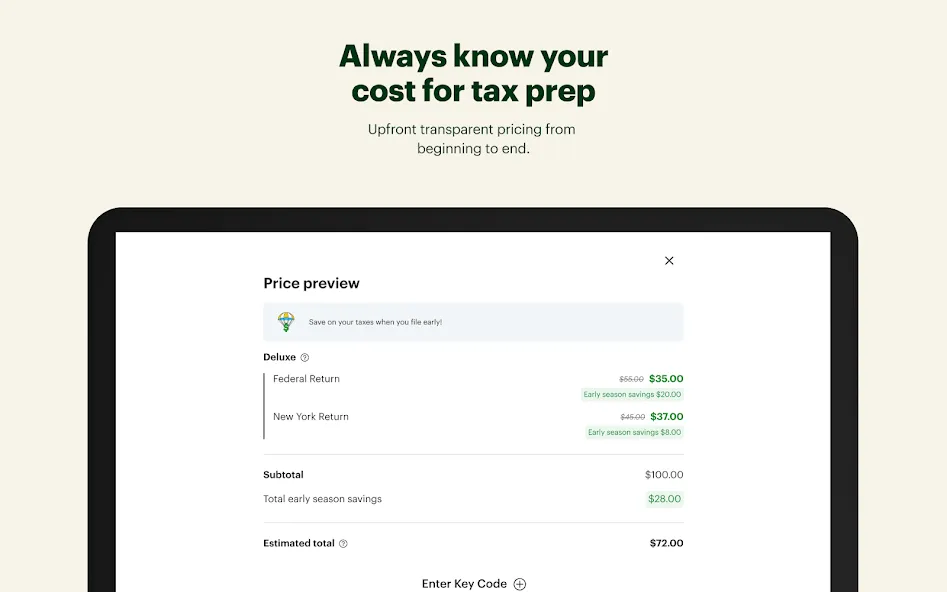Select the Enter Key Code link
The image size is (947, 592).
[x=464, y=584]
